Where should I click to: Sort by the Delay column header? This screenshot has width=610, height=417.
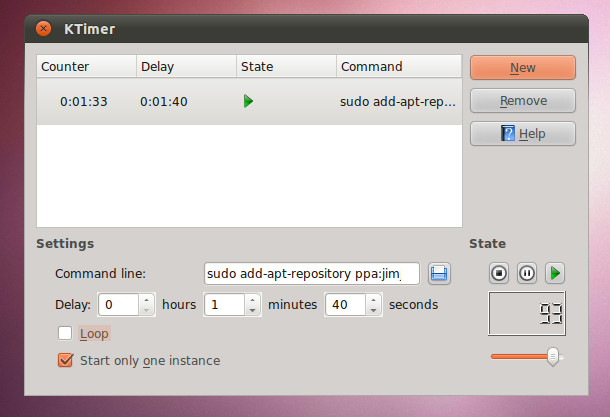pyautogui.click(x=186, y=67)
